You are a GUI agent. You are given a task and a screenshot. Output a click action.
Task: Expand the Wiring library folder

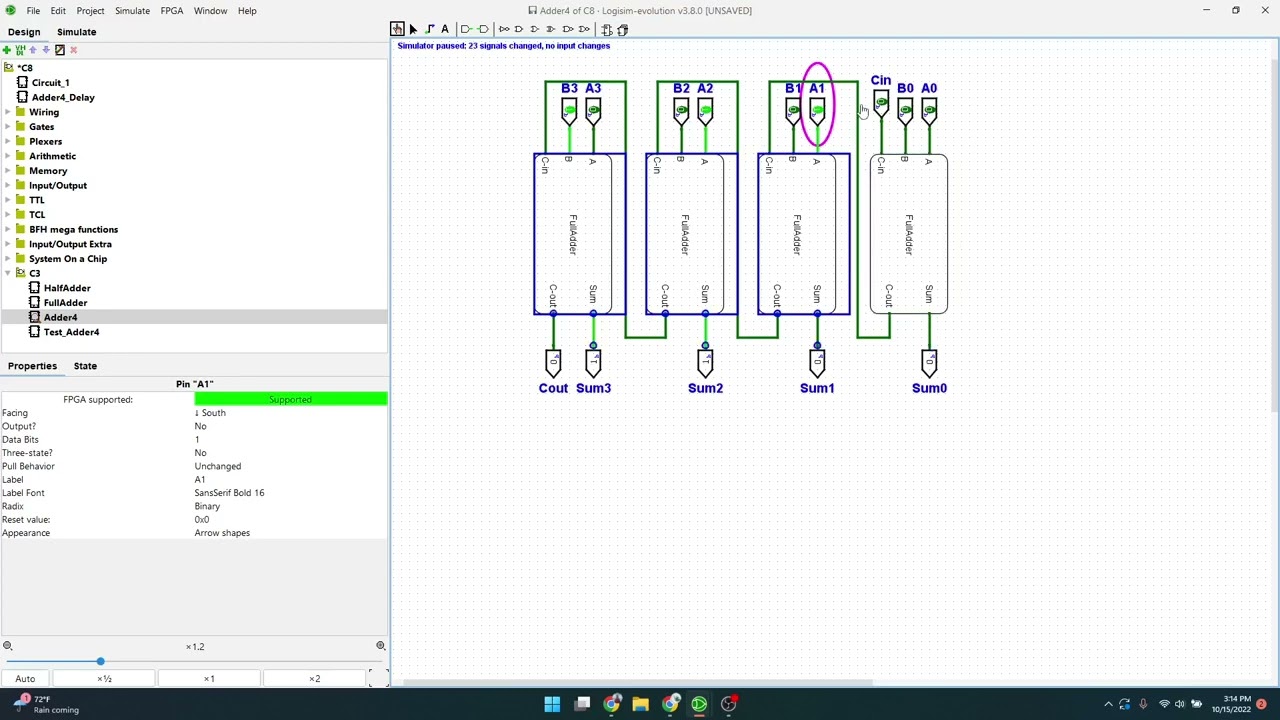(8, 112)
